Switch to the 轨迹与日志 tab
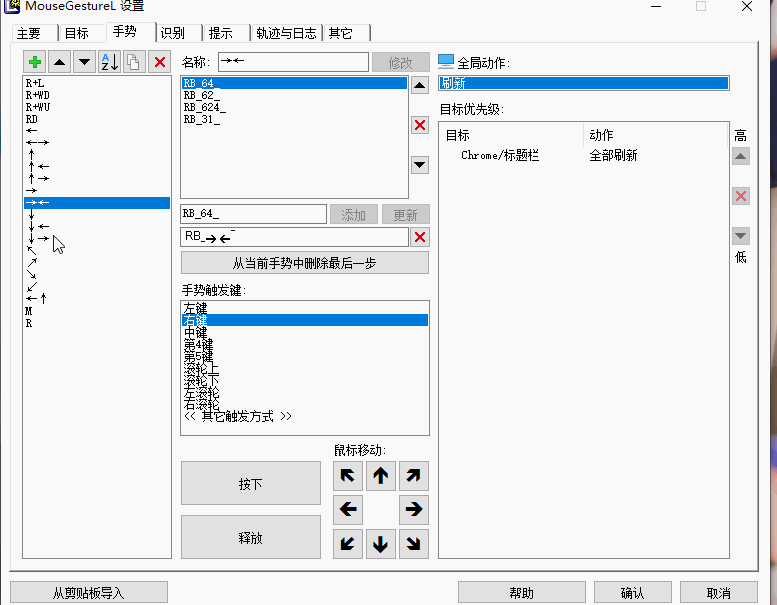The width and height of the screenshot is (777, 605). (x=285, y=33)
